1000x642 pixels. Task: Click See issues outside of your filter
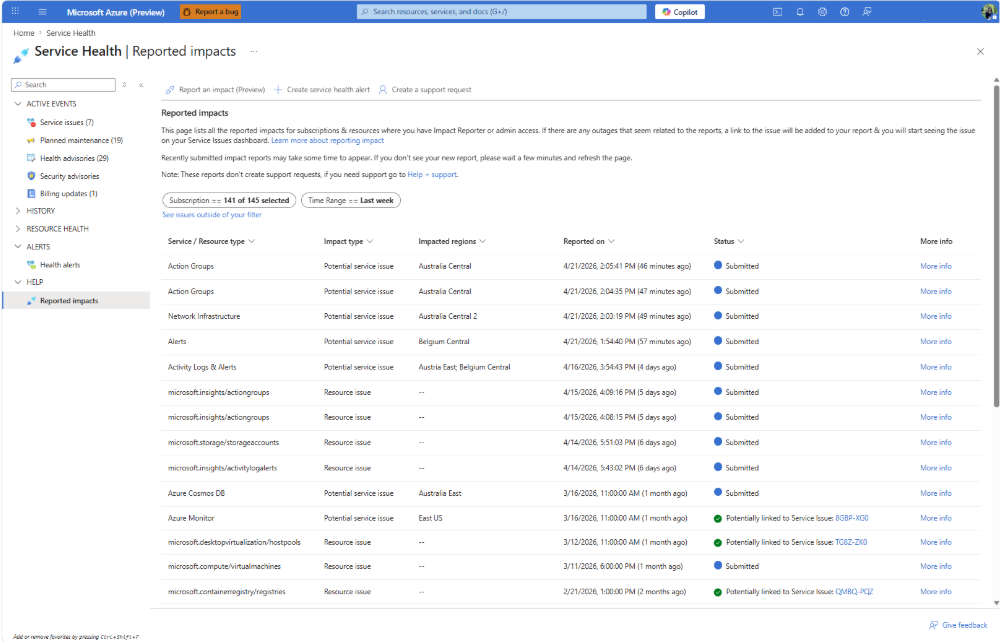coord(212,215)
